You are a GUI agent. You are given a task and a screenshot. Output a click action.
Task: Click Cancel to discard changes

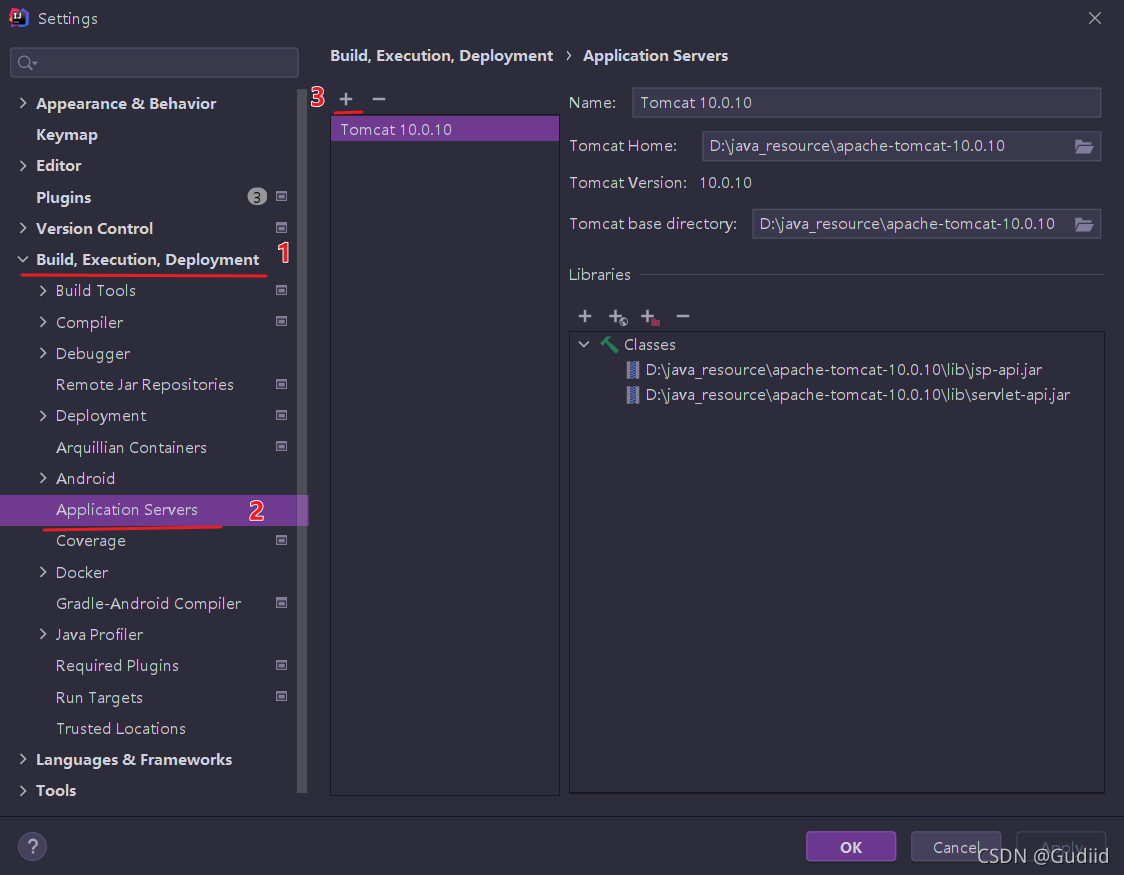956,847
